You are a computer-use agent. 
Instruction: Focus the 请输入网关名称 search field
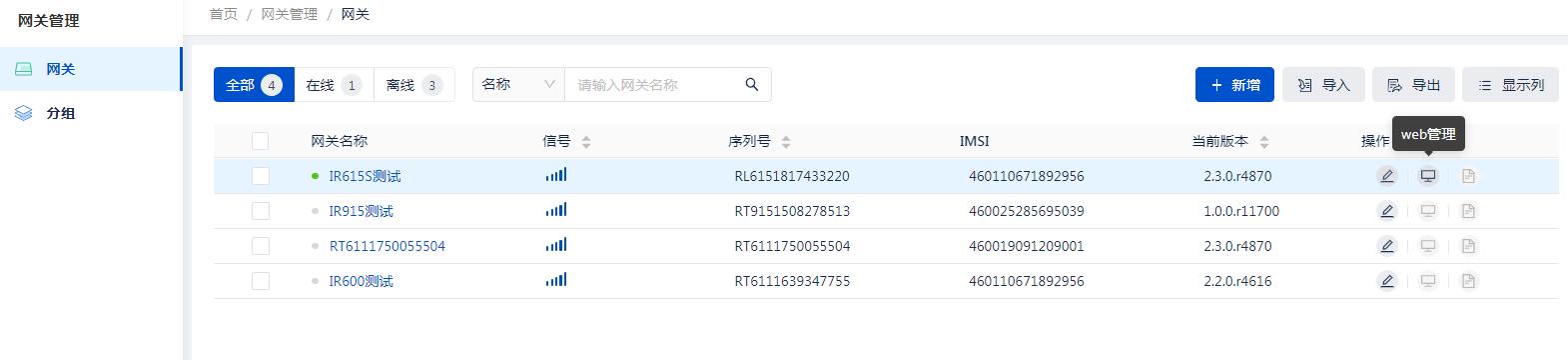[x=654, y=85]
